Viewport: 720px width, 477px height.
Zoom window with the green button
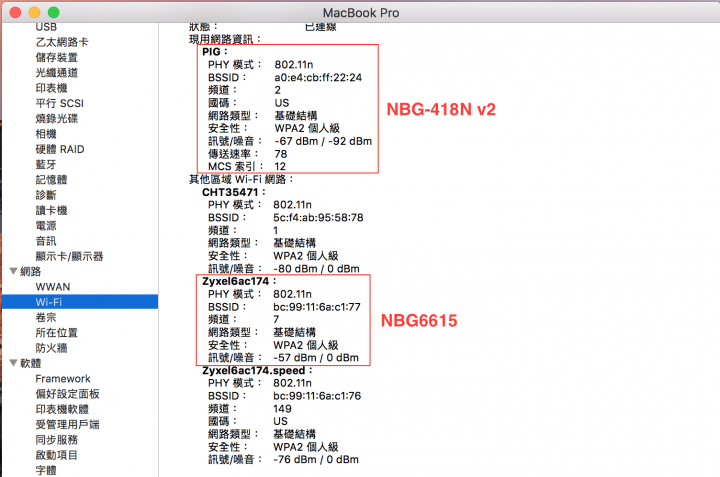point(54,12)
